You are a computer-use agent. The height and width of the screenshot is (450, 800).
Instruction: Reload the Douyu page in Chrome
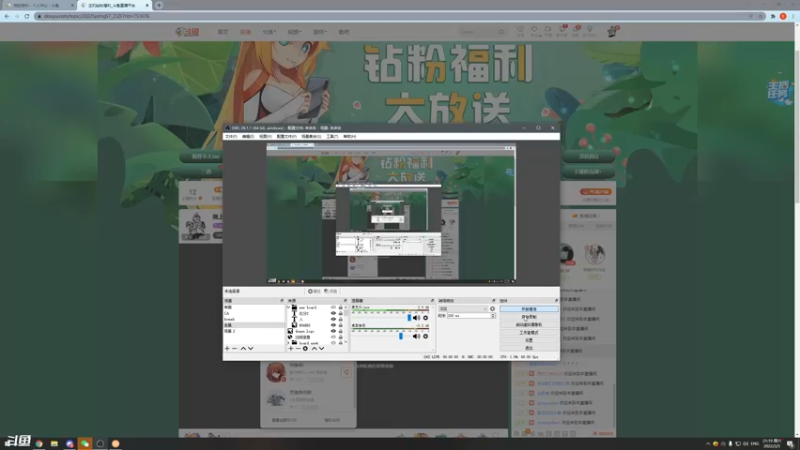27,16
